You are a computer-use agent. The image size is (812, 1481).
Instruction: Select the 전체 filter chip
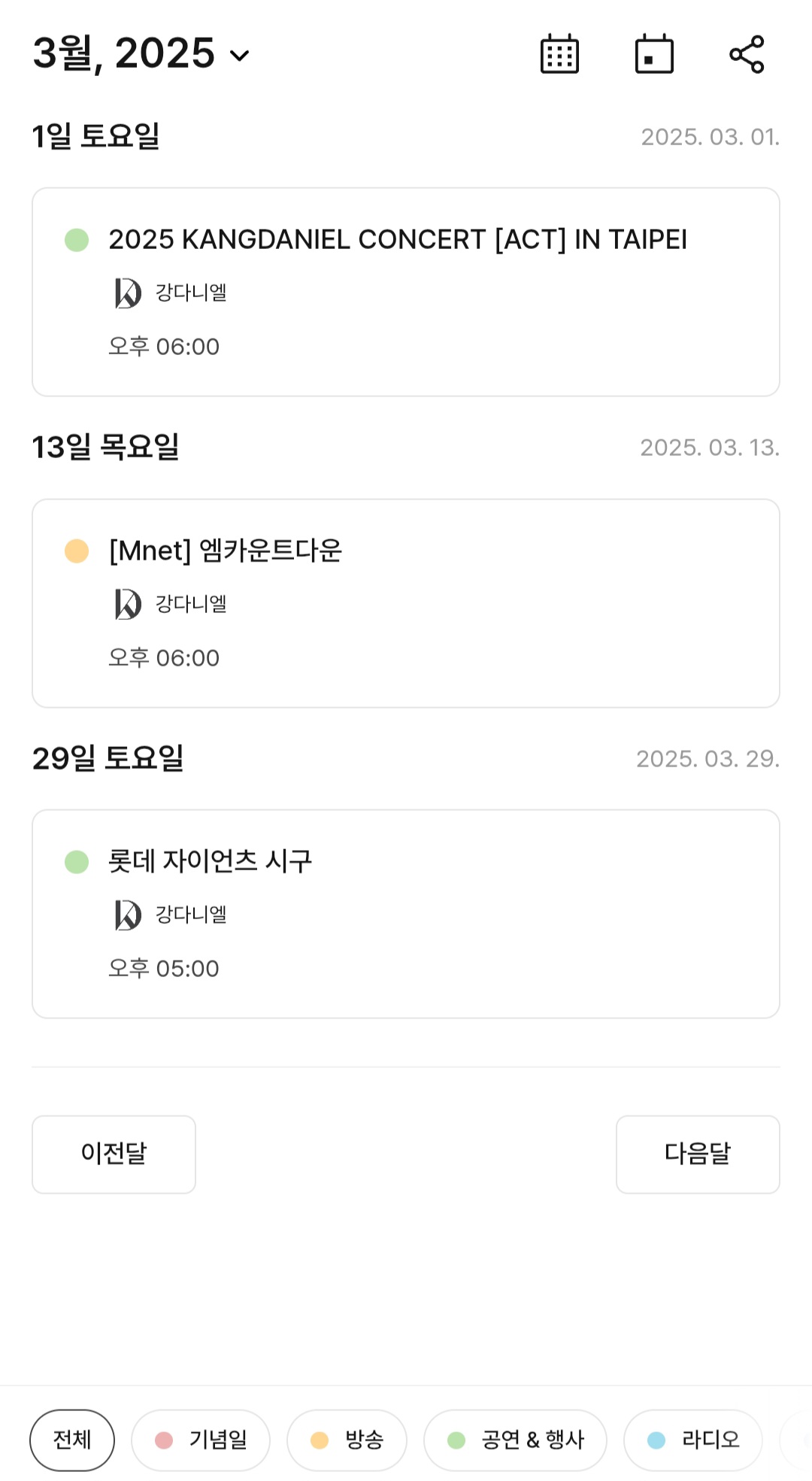72,1440
